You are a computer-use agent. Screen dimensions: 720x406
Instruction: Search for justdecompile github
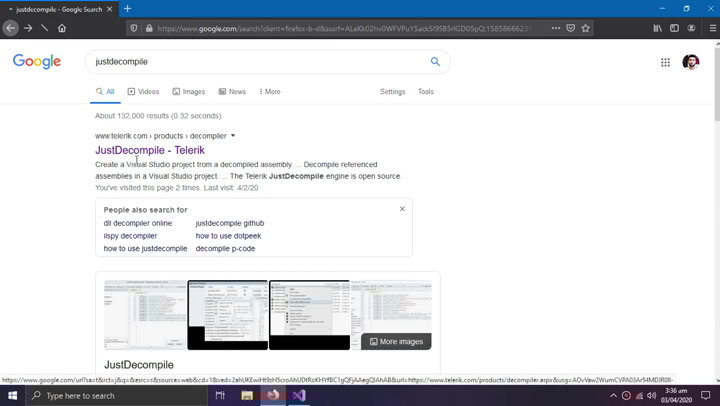pos(230,223)
